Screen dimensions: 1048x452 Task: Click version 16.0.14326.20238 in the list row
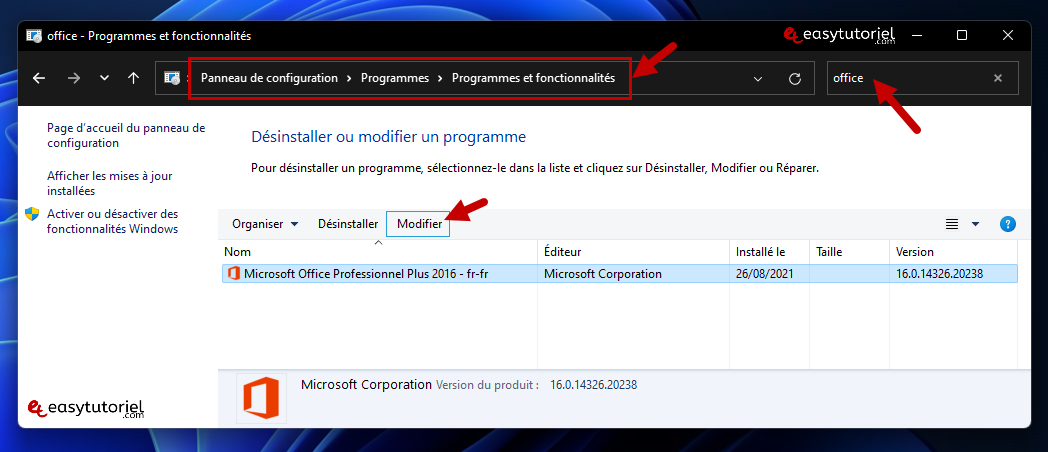click(x=940, y=273)
